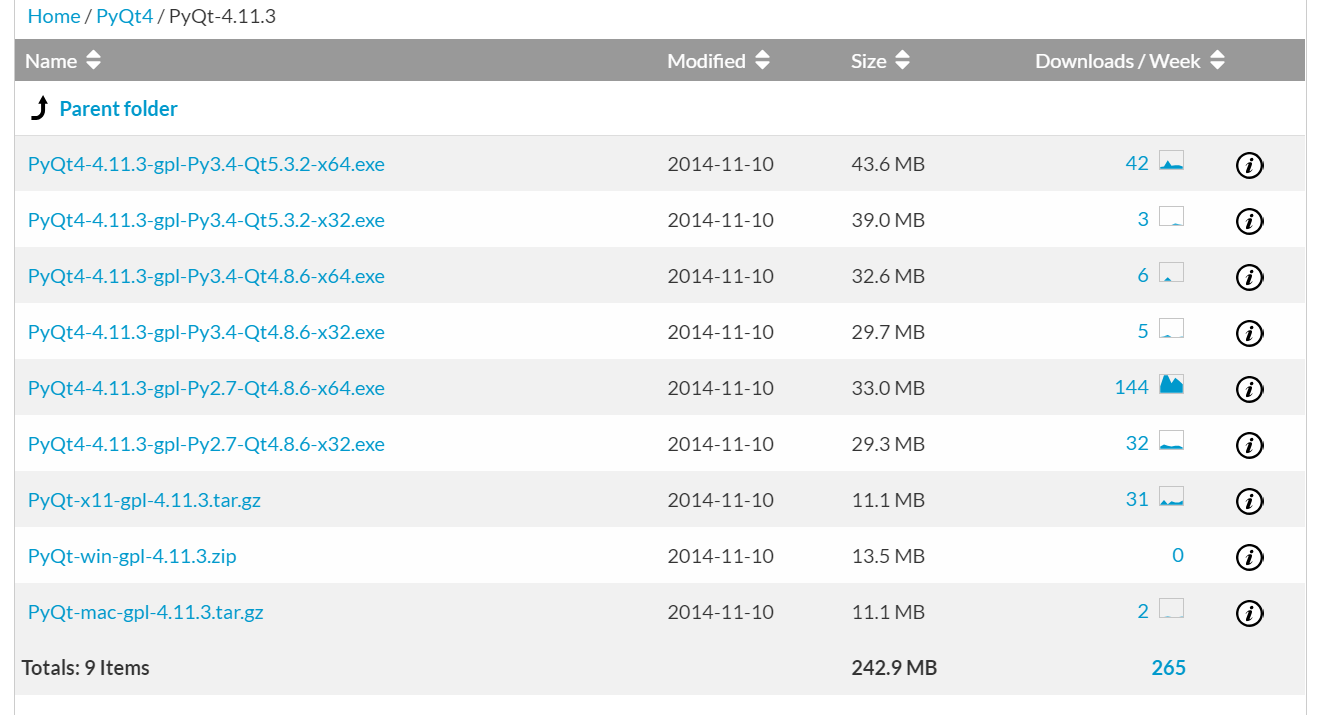Screen dimensions: 1322x715
Task: Open info for PyQt4-4.11.3-gpl-Py3.4-Qt5.3.2-x64.exe
Action: [x=1249, y=165]
